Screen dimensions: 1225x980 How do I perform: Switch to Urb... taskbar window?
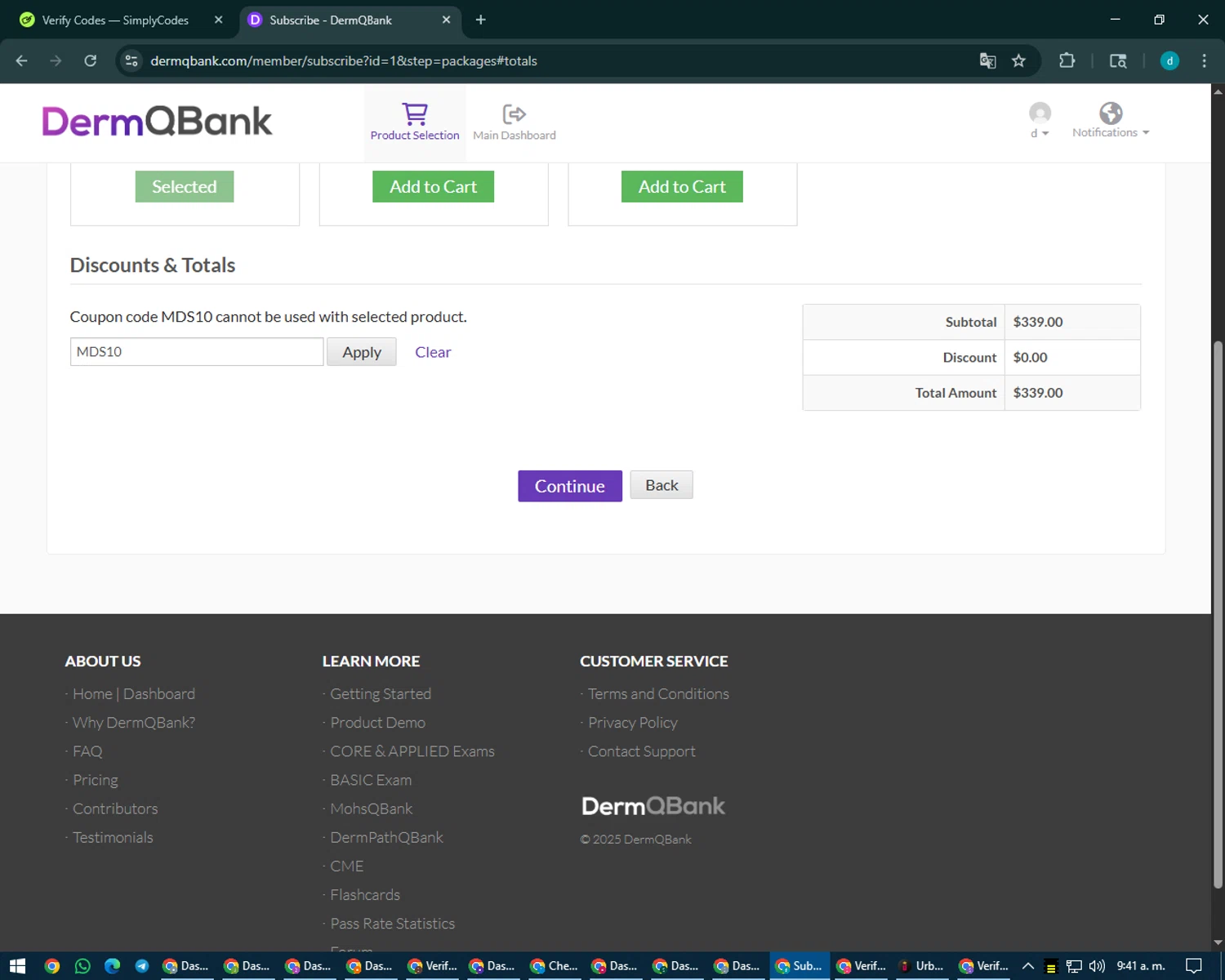(922, 966)
